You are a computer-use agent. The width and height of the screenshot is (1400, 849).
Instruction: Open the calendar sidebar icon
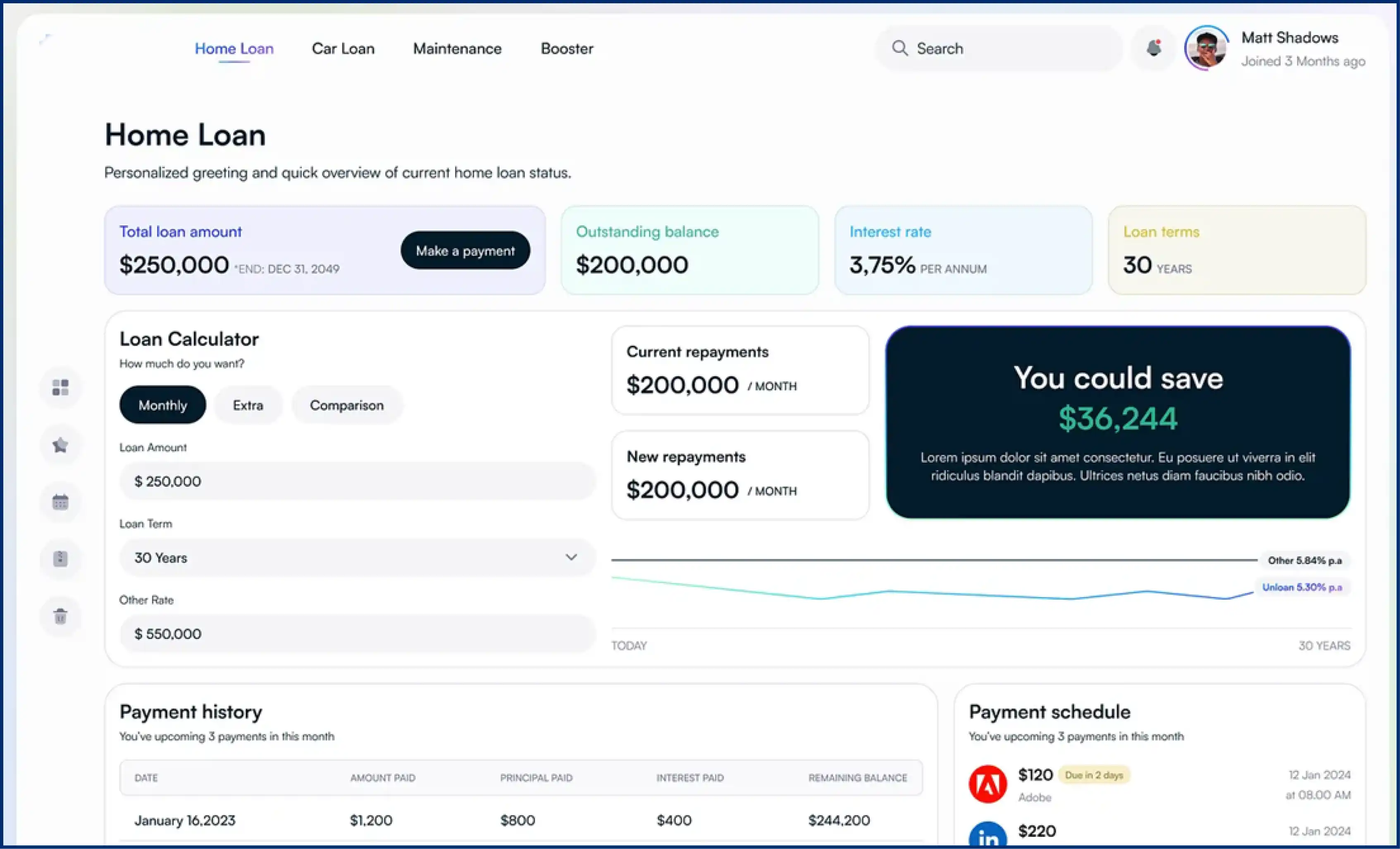[60, 502]
